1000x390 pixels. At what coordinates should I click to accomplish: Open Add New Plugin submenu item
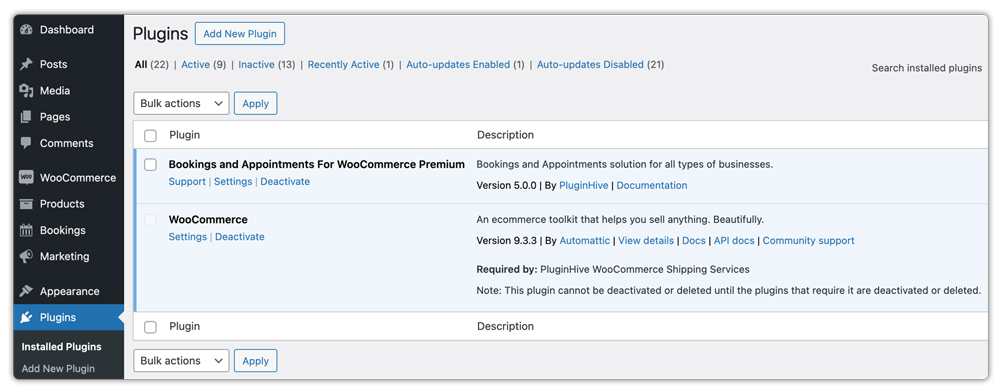[x=58, y=368]
